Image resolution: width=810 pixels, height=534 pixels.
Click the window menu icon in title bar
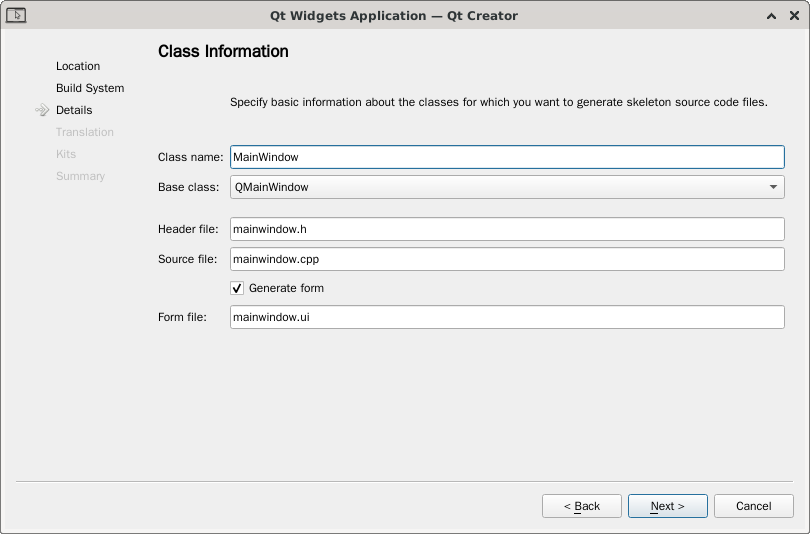pyautogui.click(x=16, y=15)
